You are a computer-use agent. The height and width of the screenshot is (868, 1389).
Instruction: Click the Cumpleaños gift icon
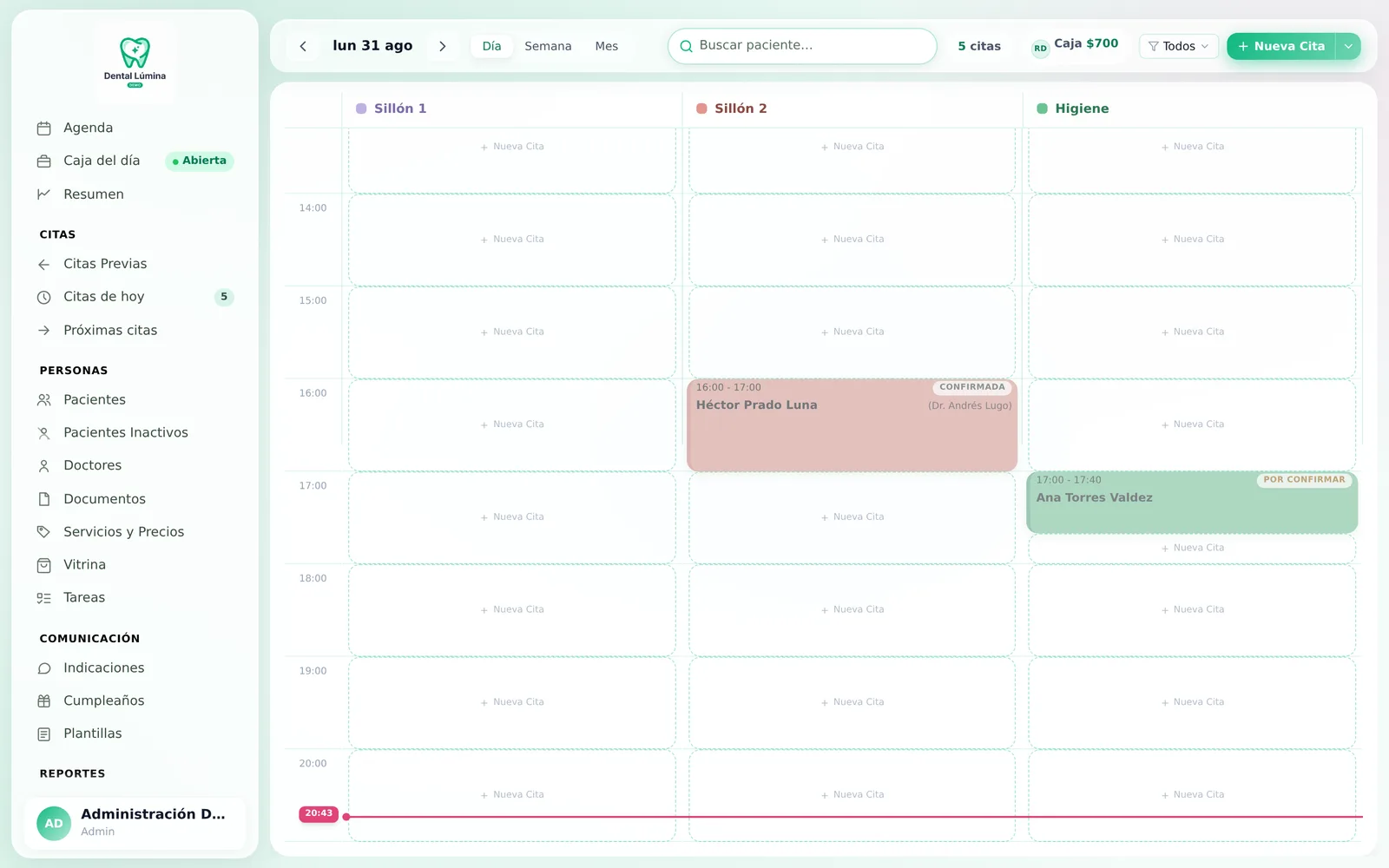click(x=44, y=701)
